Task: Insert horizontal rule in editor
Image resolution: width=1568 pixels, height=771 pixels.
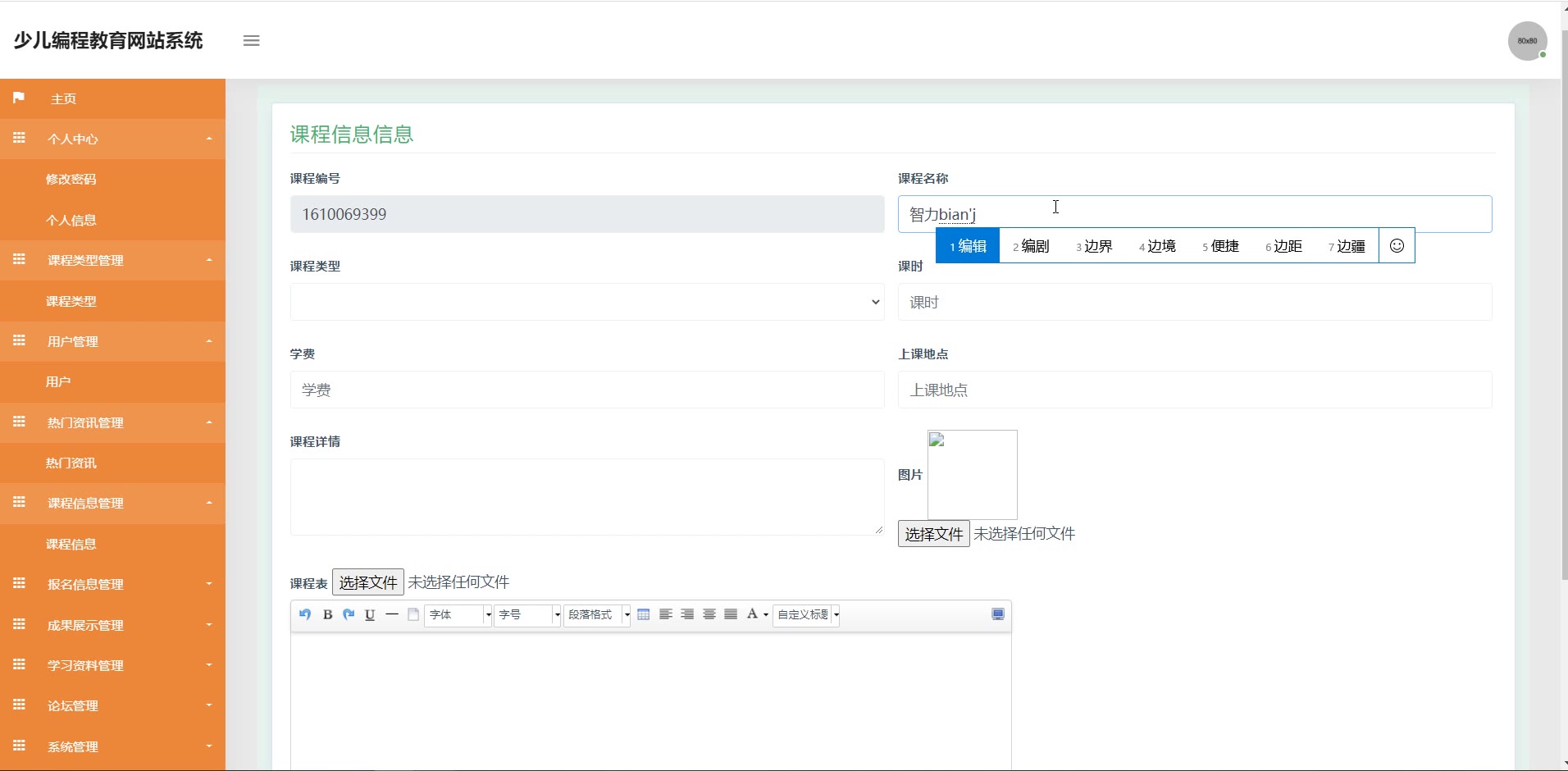Action: pyautogui.click(x=392, y=614)
